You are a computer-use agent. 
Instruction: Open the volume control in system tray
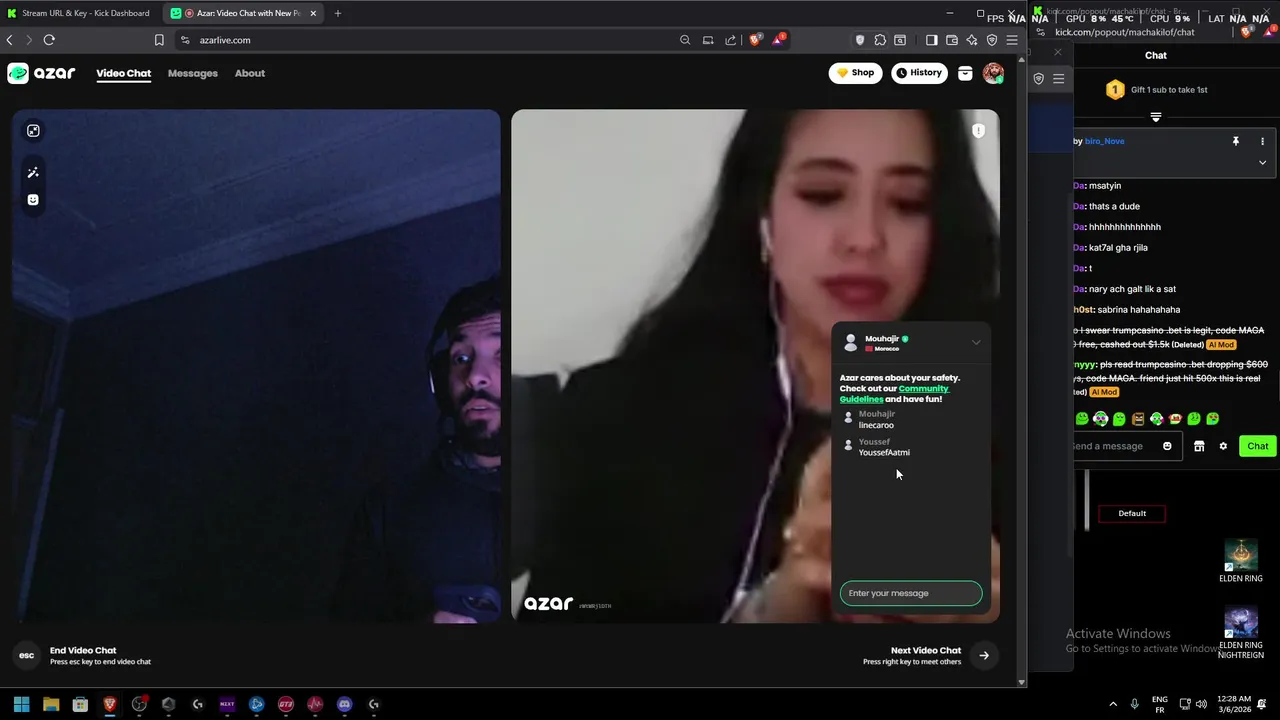[1201, 704]
